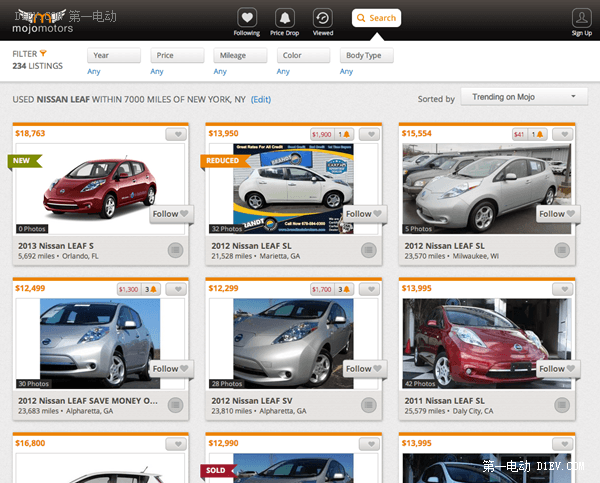Click $1,900 price drop badge
The image size is (600, 483).
[322, 134]
